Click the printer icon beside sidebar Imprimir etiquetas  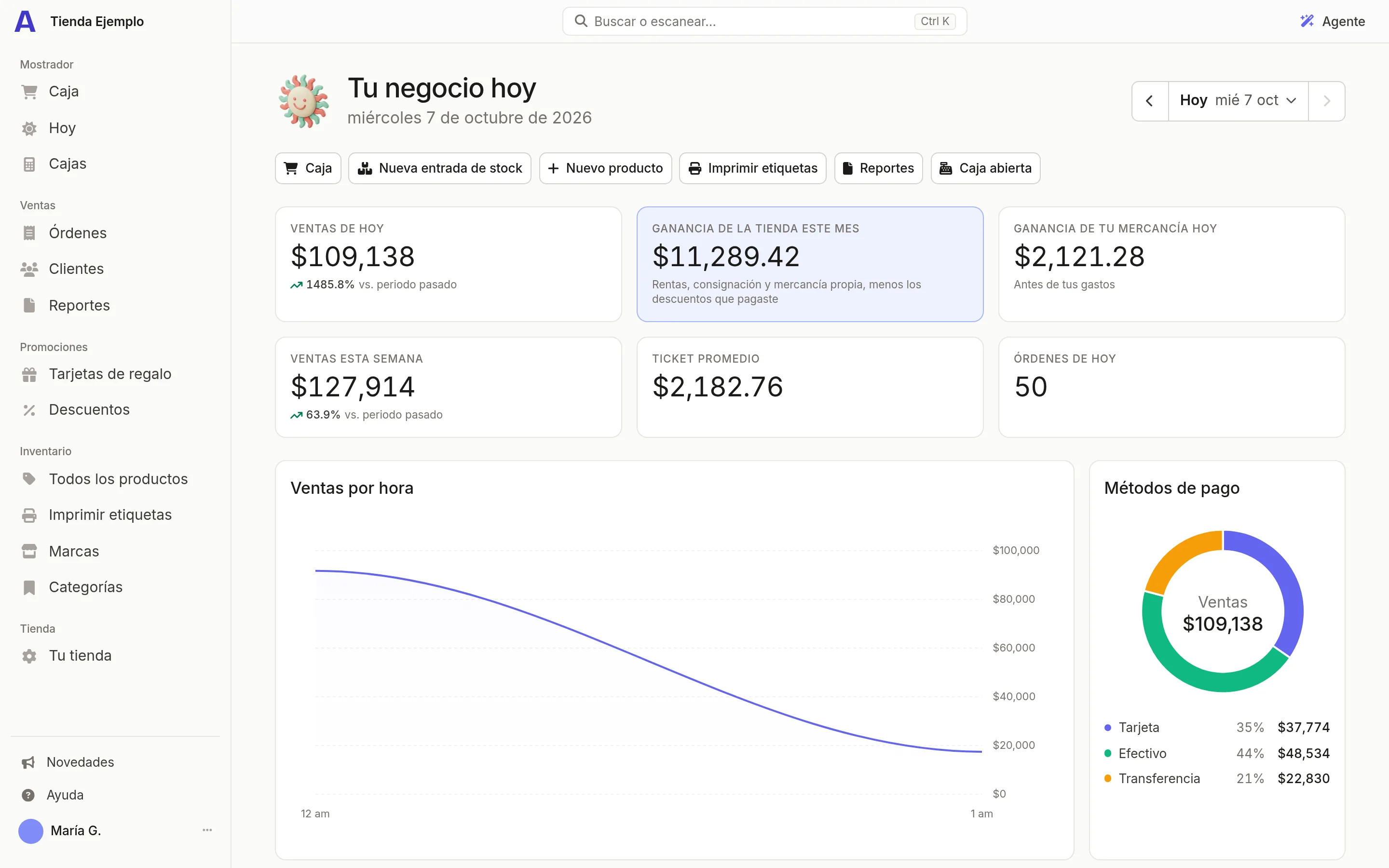tap(29, 515)
